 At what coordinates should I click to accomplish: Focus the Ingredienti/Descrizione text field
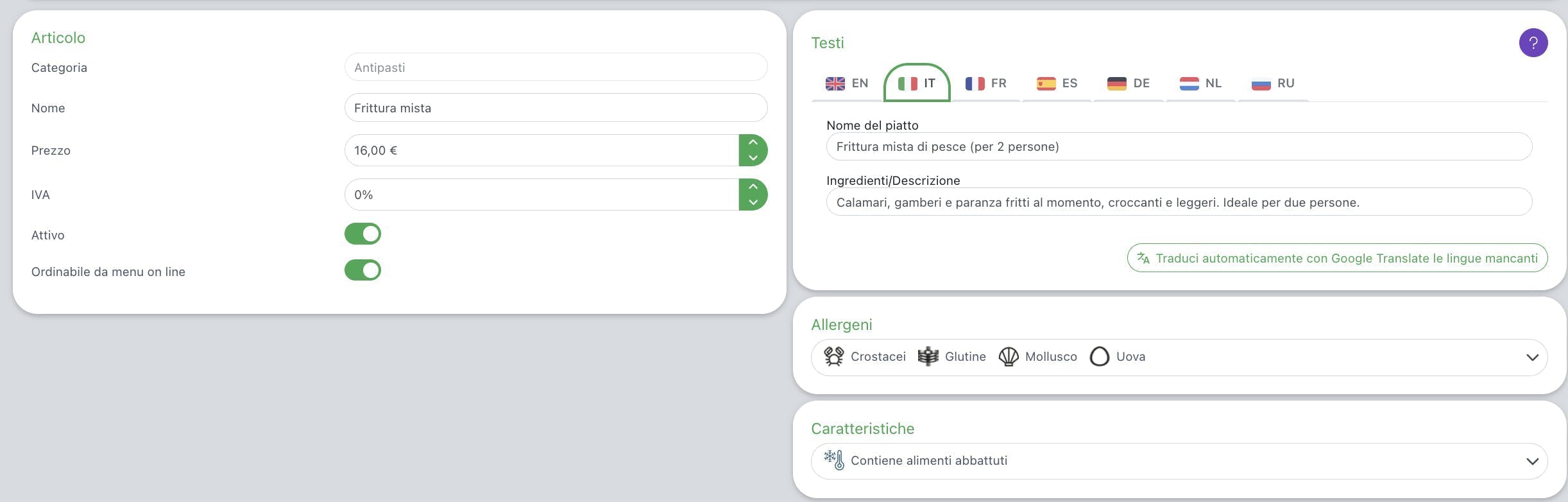tap(1179, 202)
